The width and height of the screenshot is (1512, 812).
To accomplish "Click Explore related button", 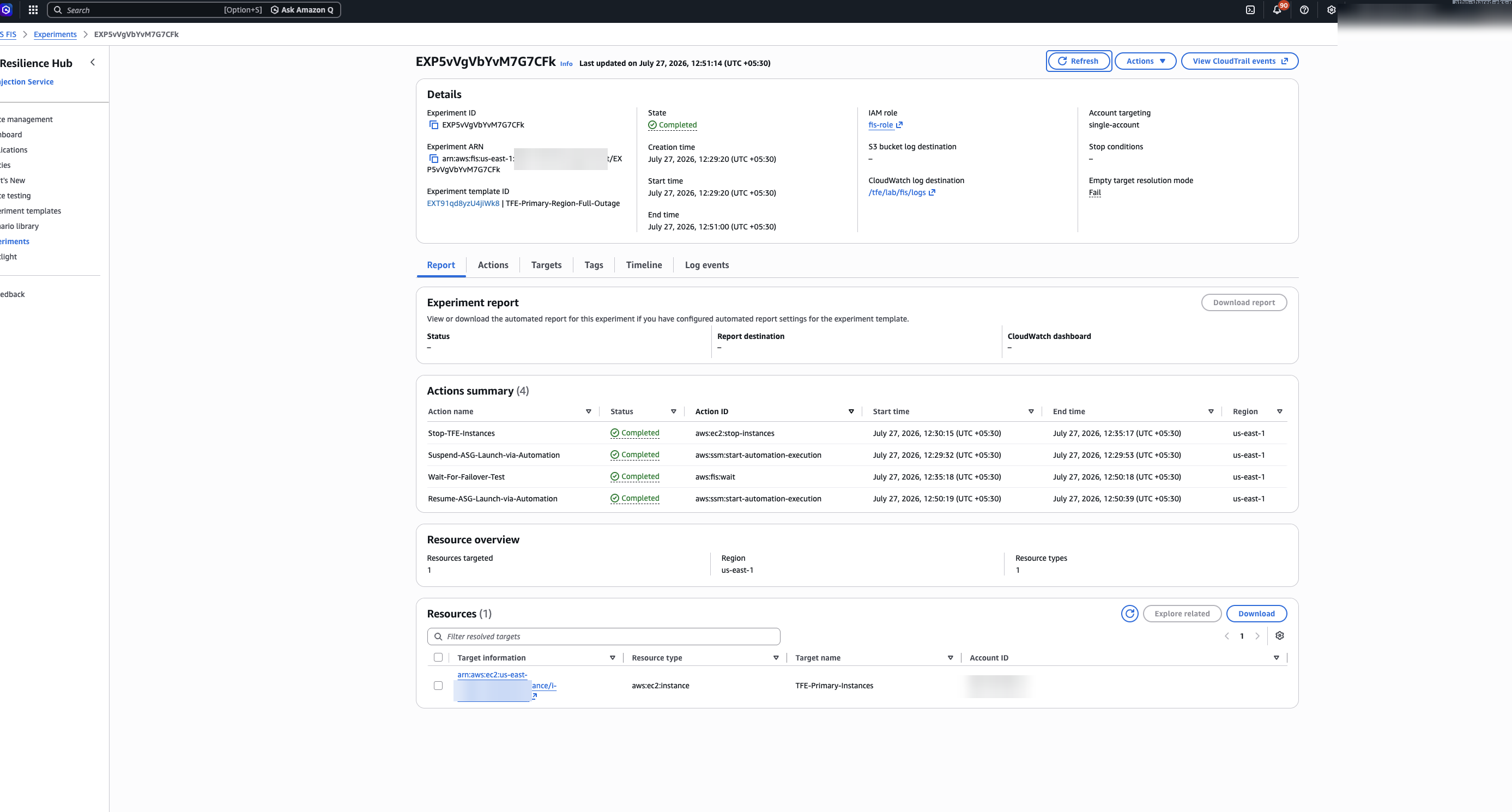I will click(x=1182, y=614).
